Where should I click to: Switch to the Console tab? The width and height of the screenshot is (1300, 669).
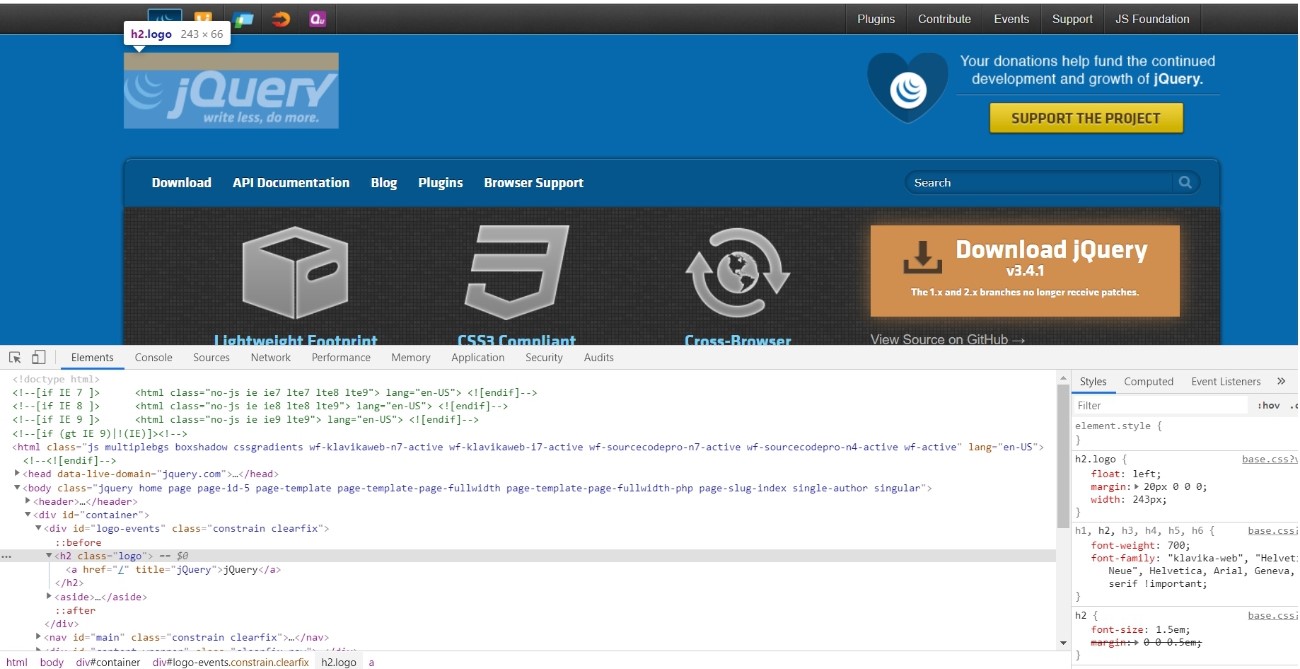pyautogui.click(x=153, y=357)
